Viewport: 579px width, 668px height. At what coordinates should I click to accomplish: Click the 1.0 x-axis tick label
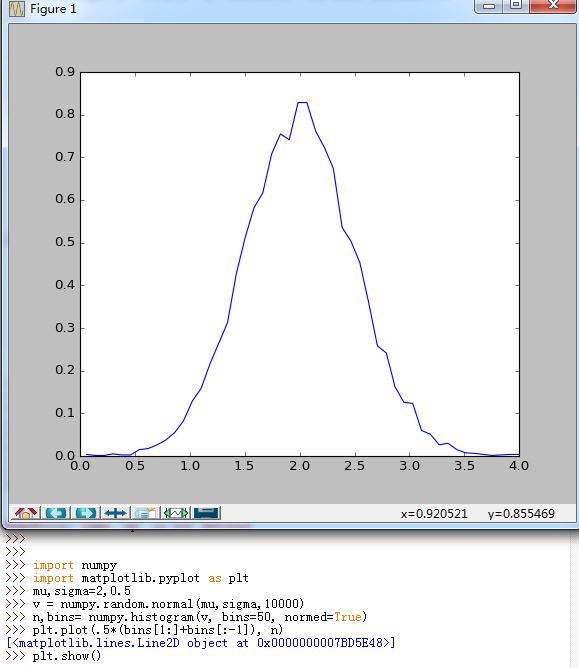(190, 466)
